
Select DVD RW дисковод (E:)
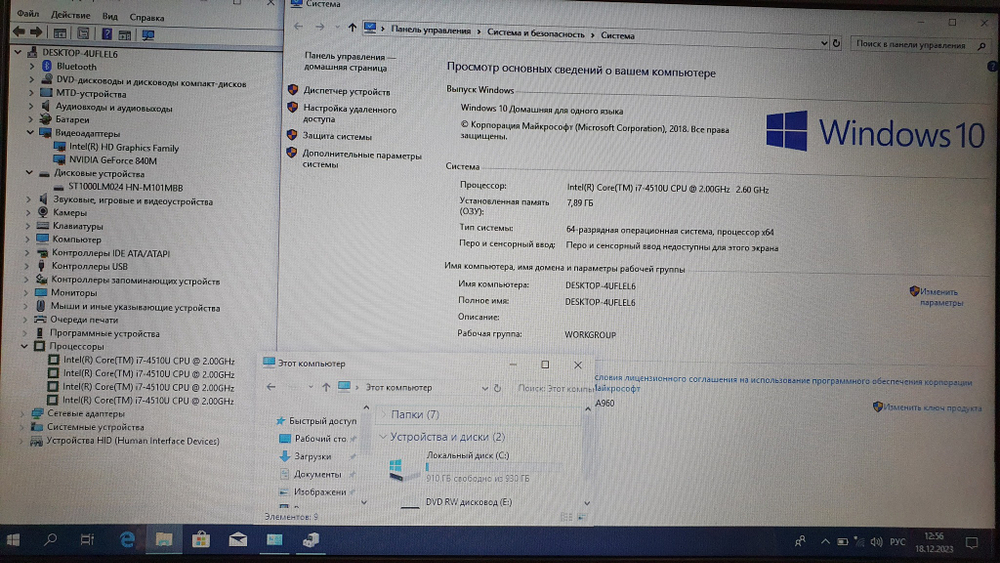coord(469,502)
